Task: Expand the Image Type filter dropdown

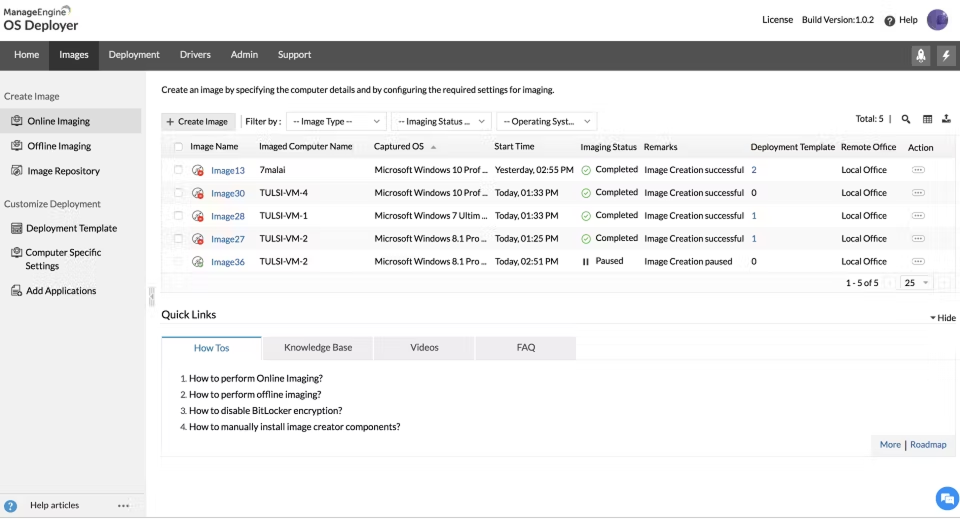Action: tap(336, 122)
